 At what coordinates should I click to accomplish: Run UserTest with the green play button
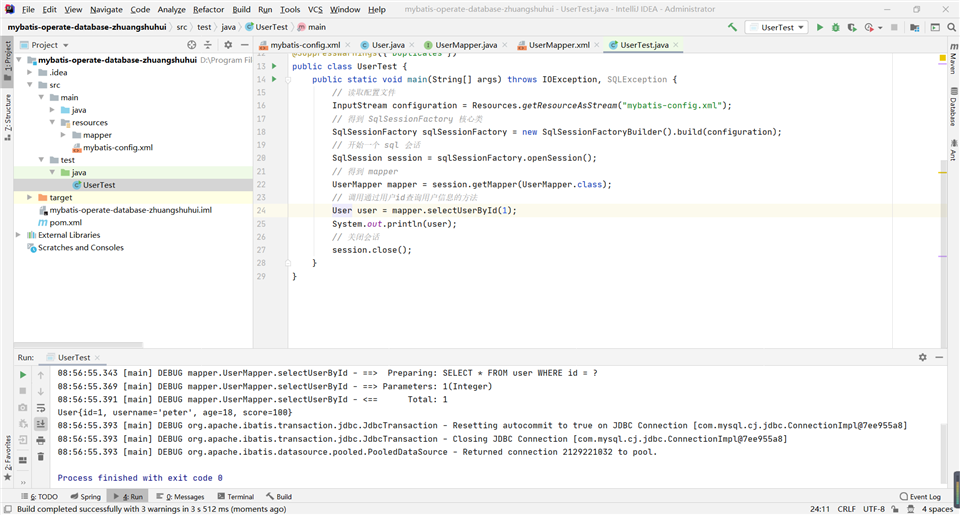pos(820,28)
